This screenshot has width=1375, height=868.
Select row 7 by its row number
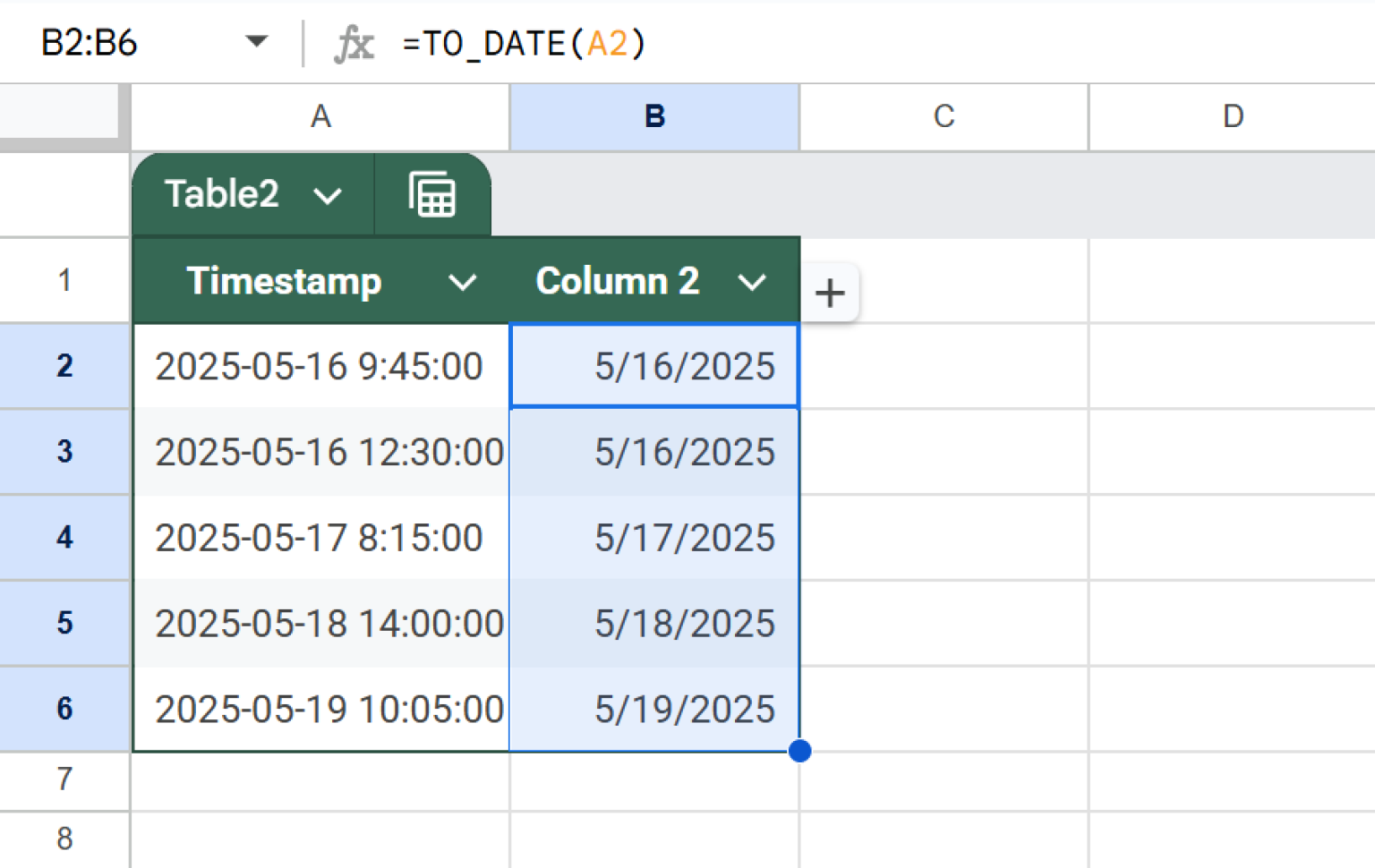coord(64,779)
